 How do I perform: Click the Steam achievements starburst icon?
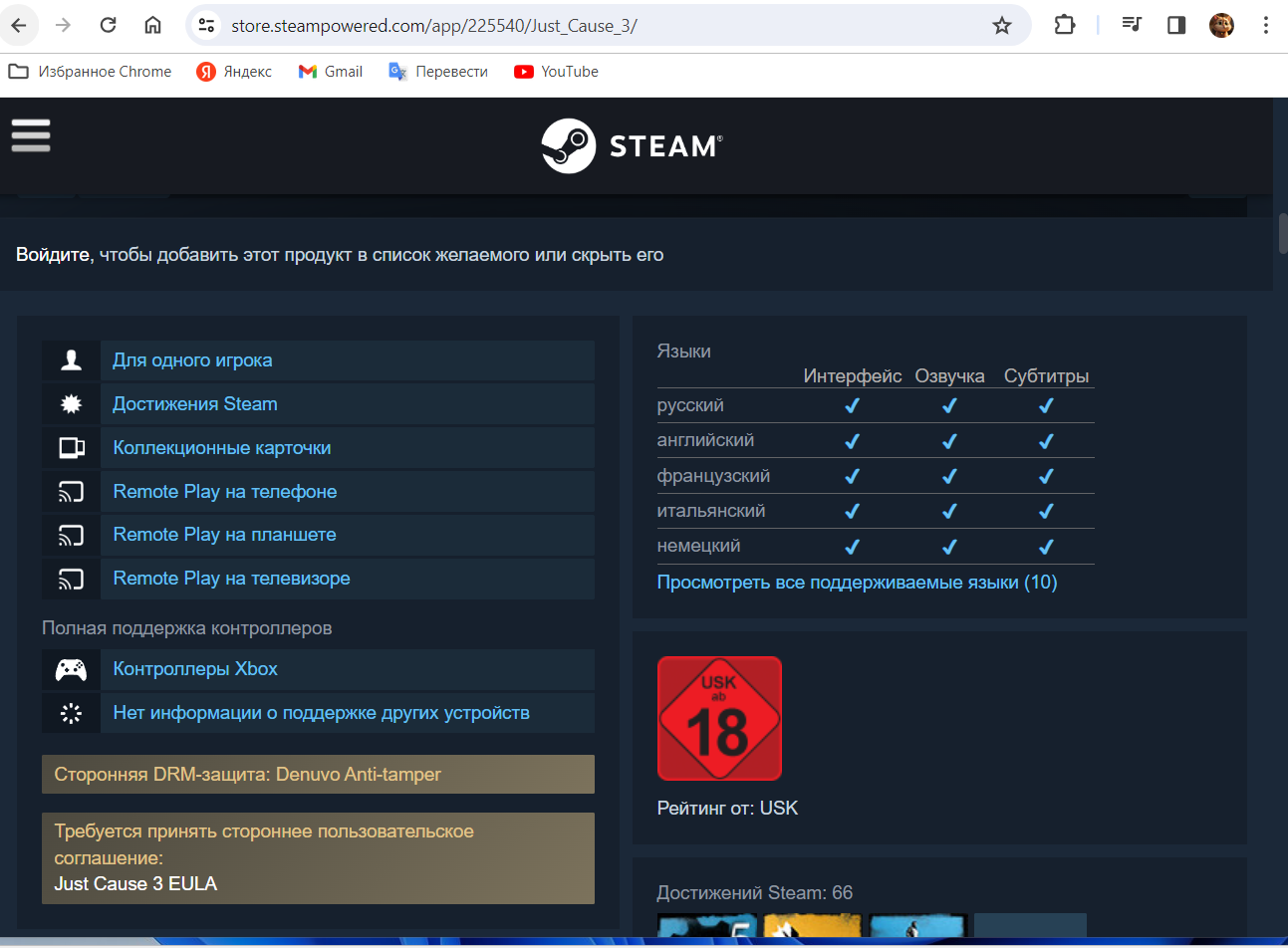point(71,404)
